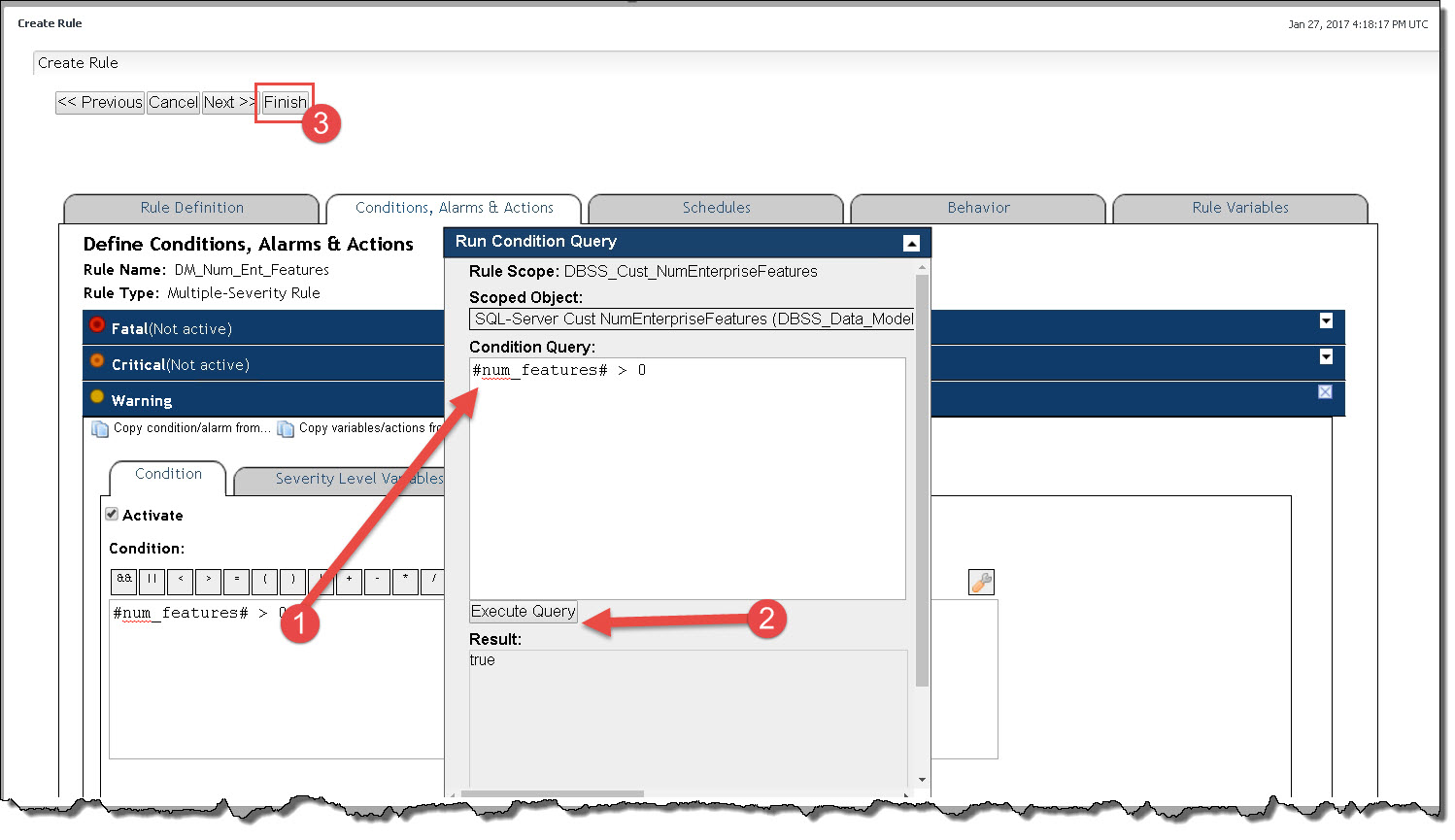Screen dimensions: 1455x840
Task: Insert the || operator into the condition
Action: (152, 581)
